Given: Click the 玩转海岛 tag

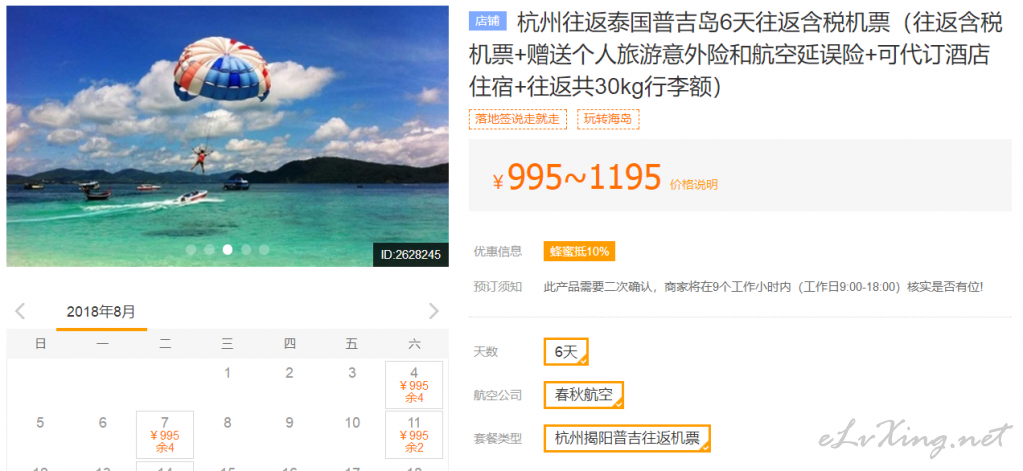Looking at the screenshot, I should [x=608, y=119].
